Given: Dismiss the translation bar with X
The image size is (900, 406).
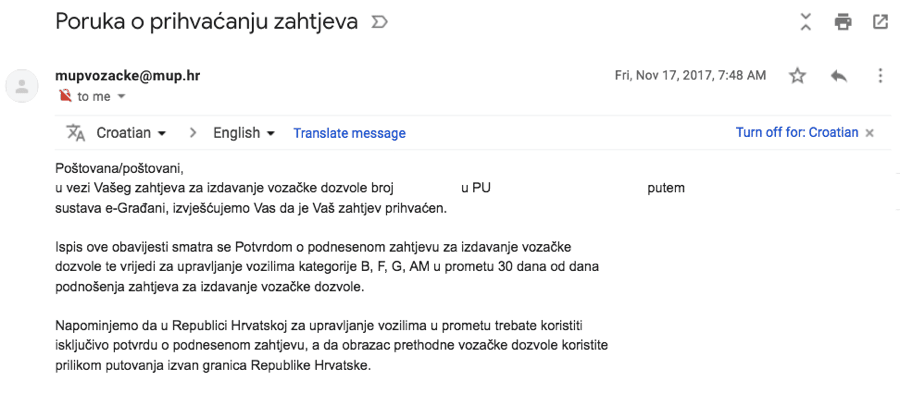Looking at the screenshot, I should tap(870, 133).
